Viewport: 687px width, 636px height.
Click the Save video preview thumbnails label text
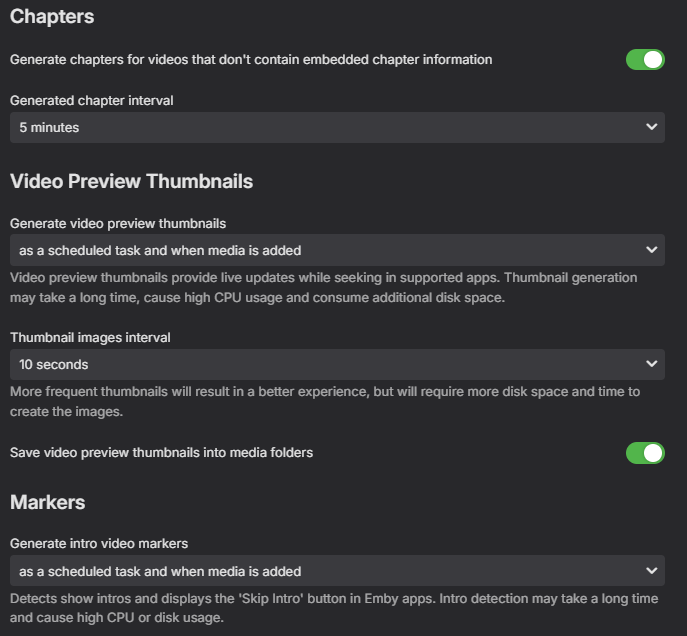point(161,453)
